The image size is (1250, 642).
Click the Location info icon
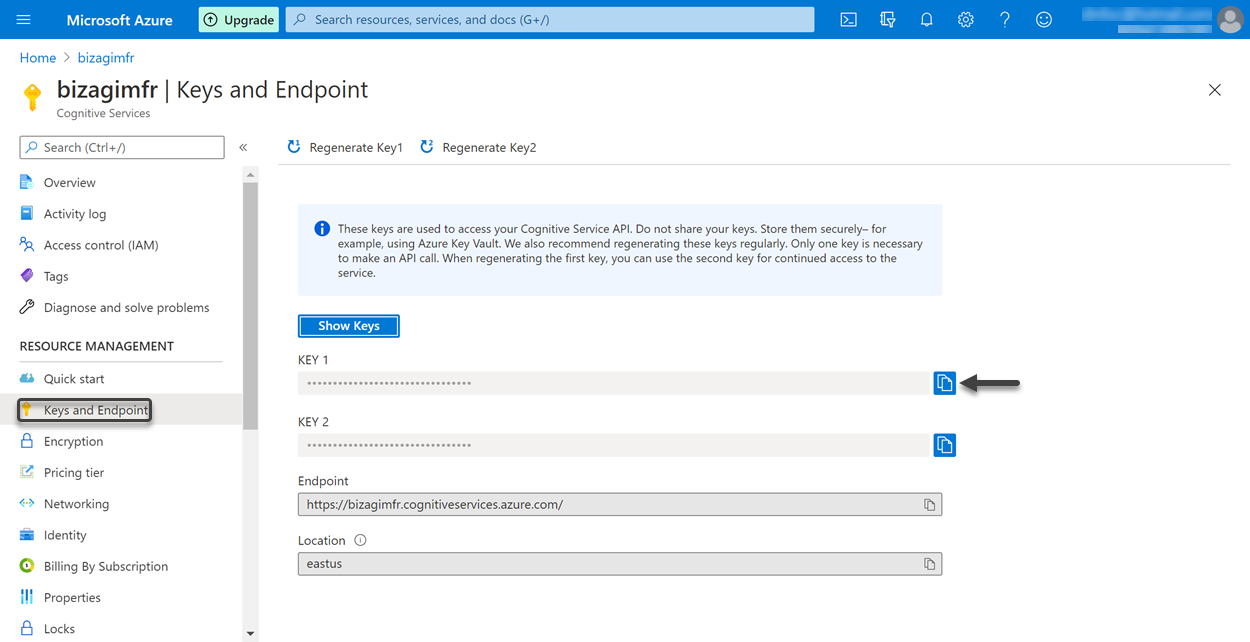[361, 540]
